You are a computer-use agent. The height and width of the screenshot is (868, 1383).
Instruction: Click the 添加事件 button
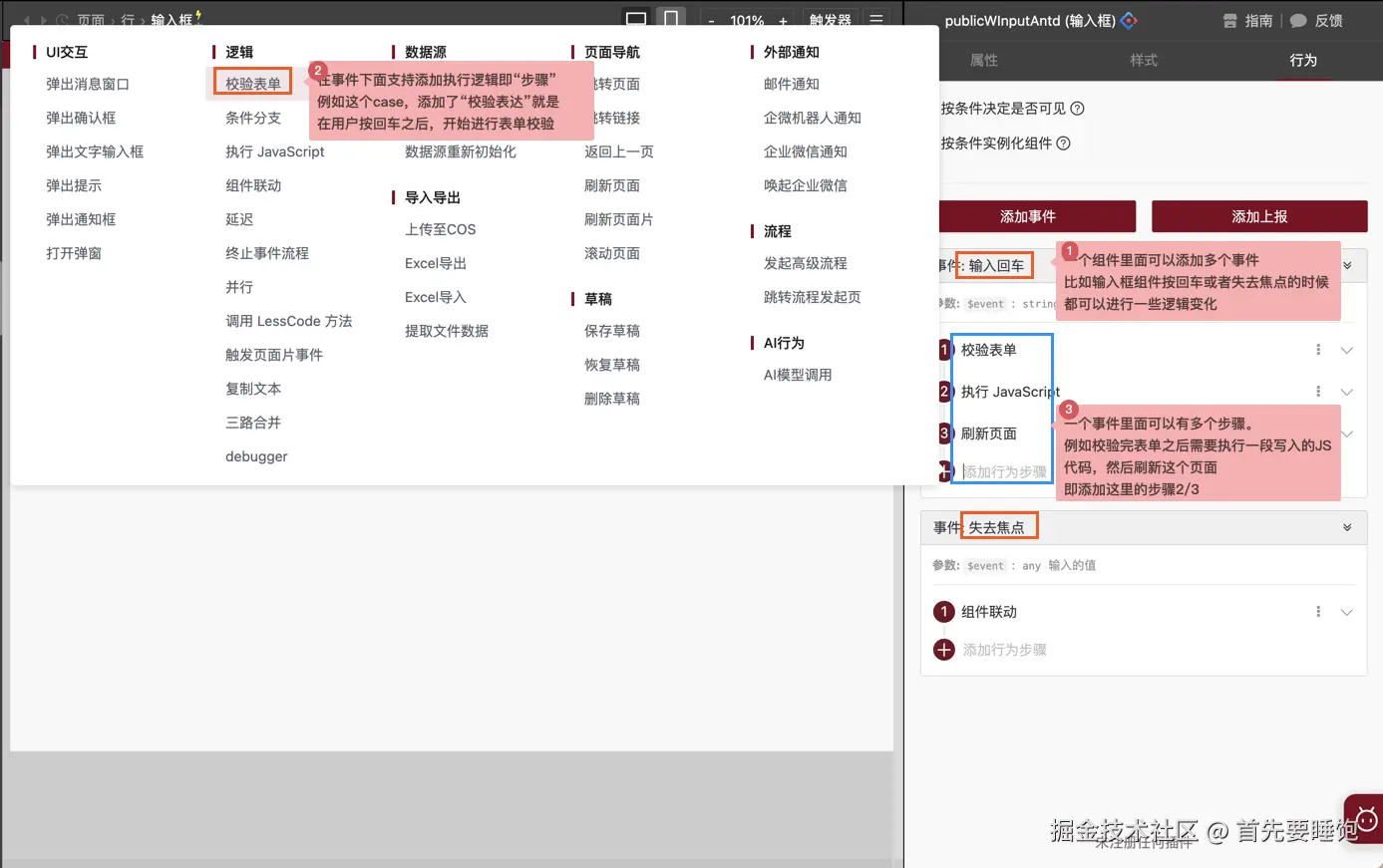[1028, 216]
